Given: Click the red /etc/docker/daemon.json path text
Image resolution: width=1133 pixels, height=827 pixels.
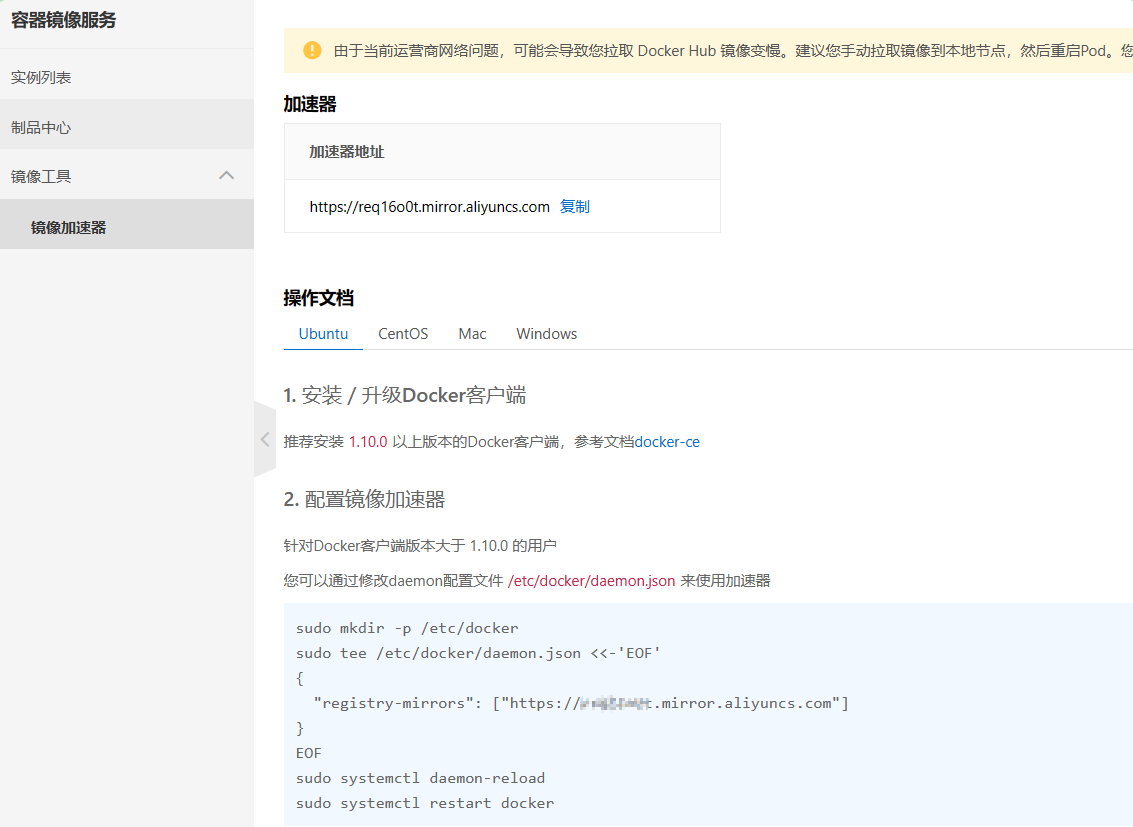Looking at the screenshot, I should tap(591, 581).
